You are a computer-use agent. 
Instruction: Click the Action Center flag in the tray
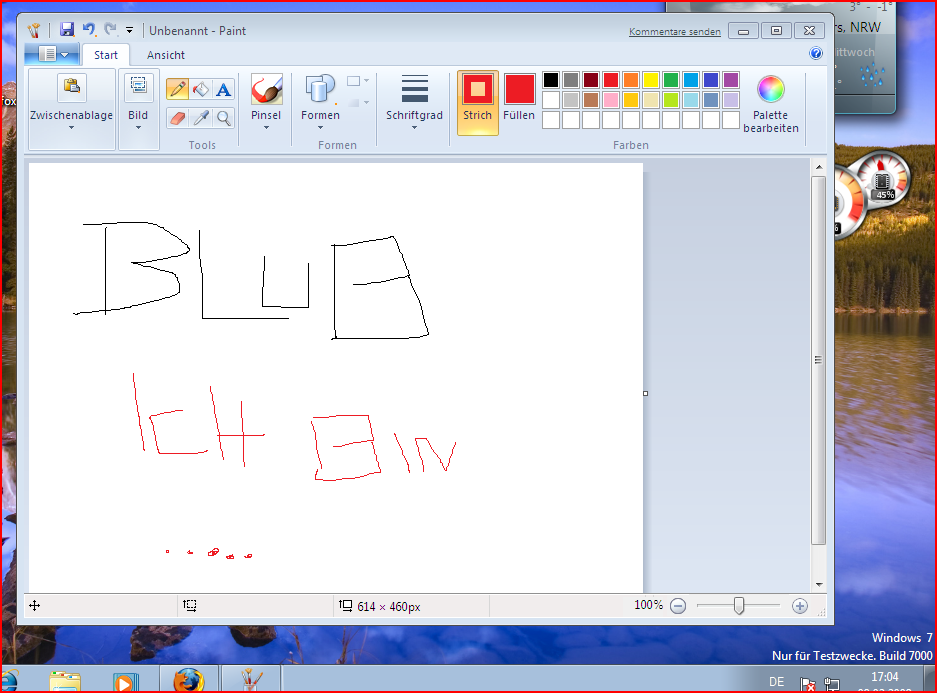click(807, 684)
